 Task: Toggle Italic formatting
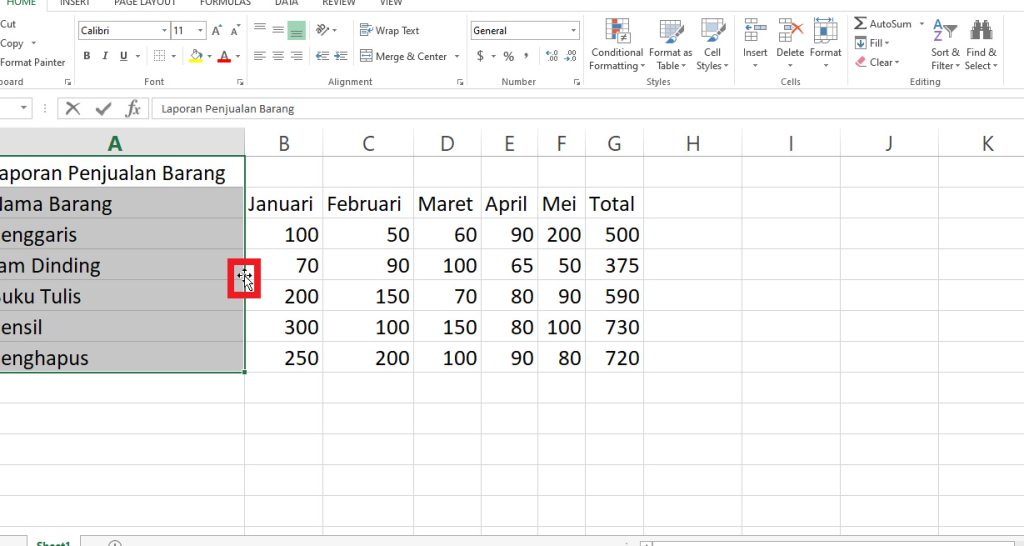(105, 56)
